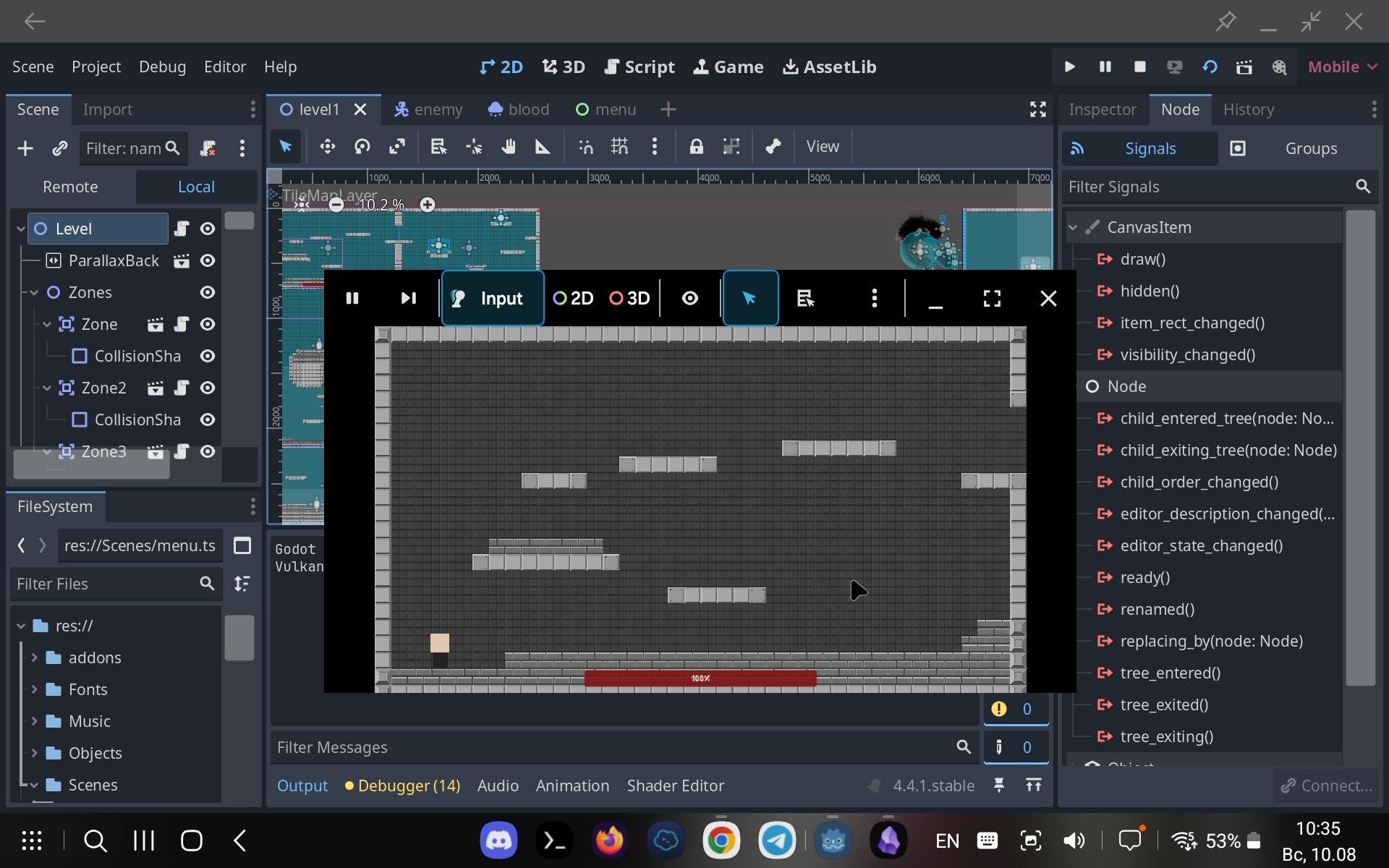Click Instantiate Child Scene chain icon
This screenshot has width=1389, height=868.
[60, 148]
